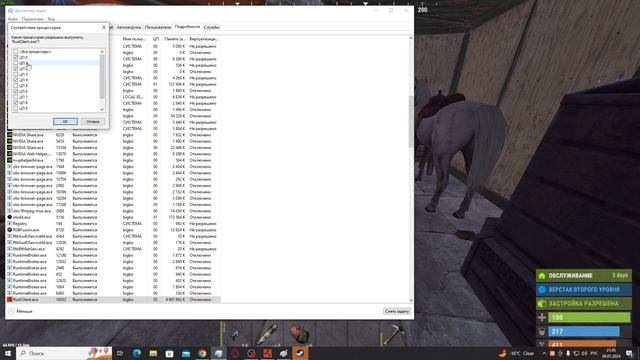
Task: Sort by the ЦП column header
Action: pos(156,39)
